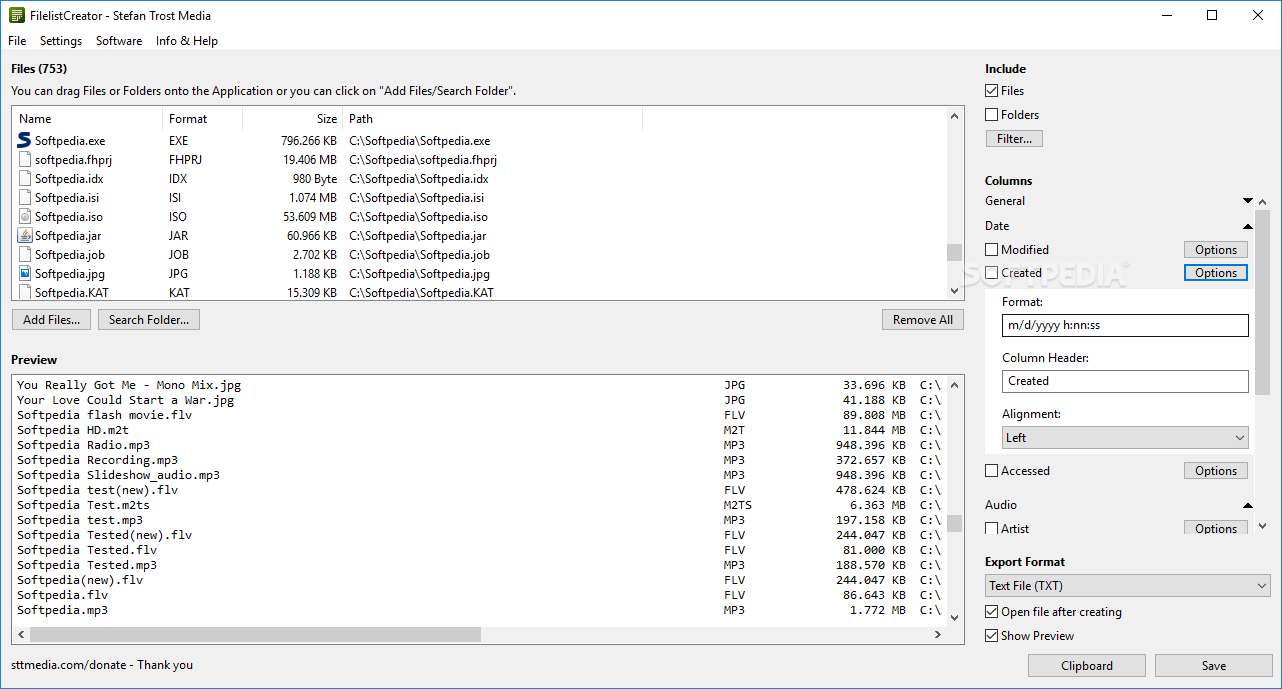1282x689 pixels.
Task: Click down arrow of Columns panel scrollbar
Action: point(1263,526)
